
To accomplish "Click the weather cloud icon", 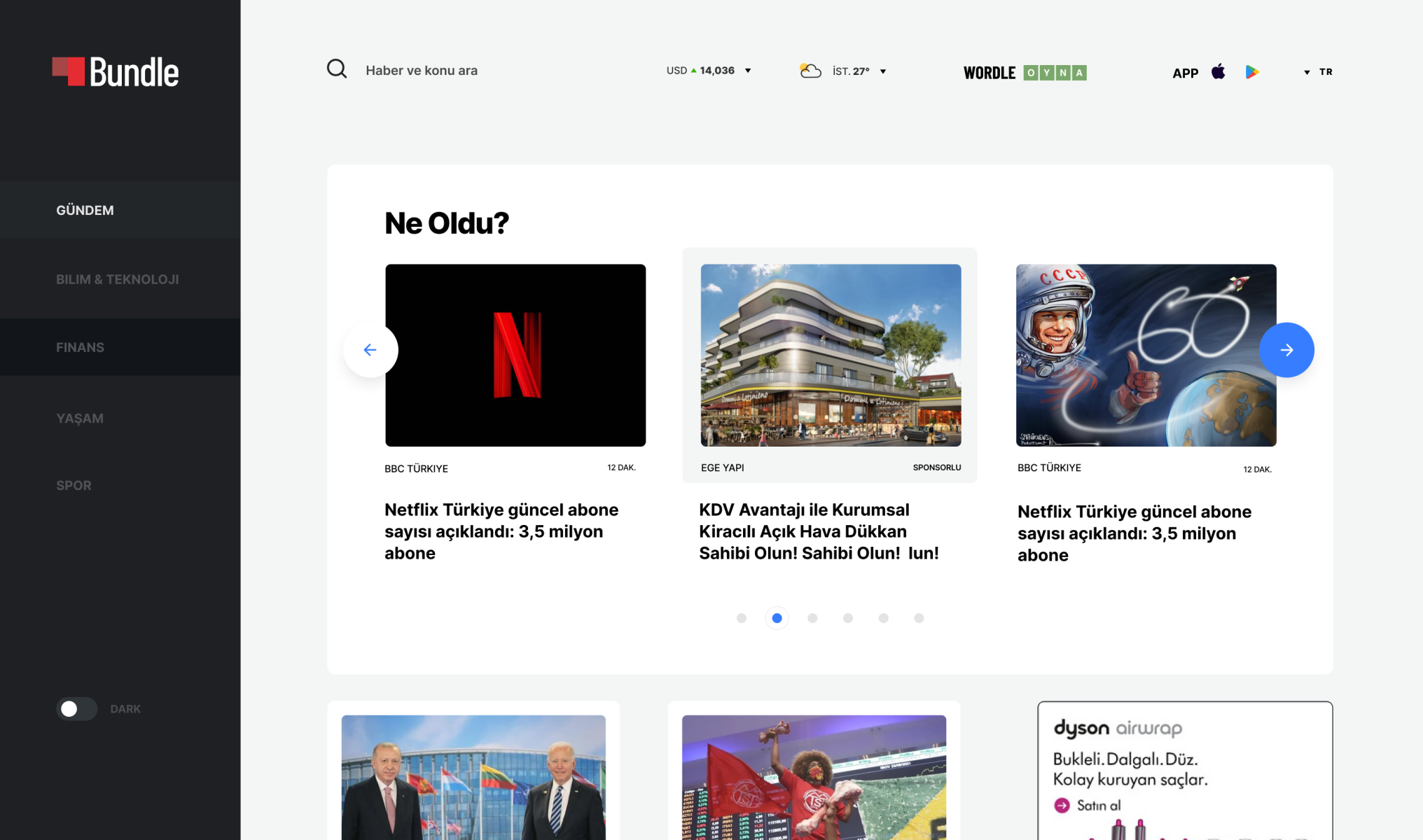I will point(810,71).
